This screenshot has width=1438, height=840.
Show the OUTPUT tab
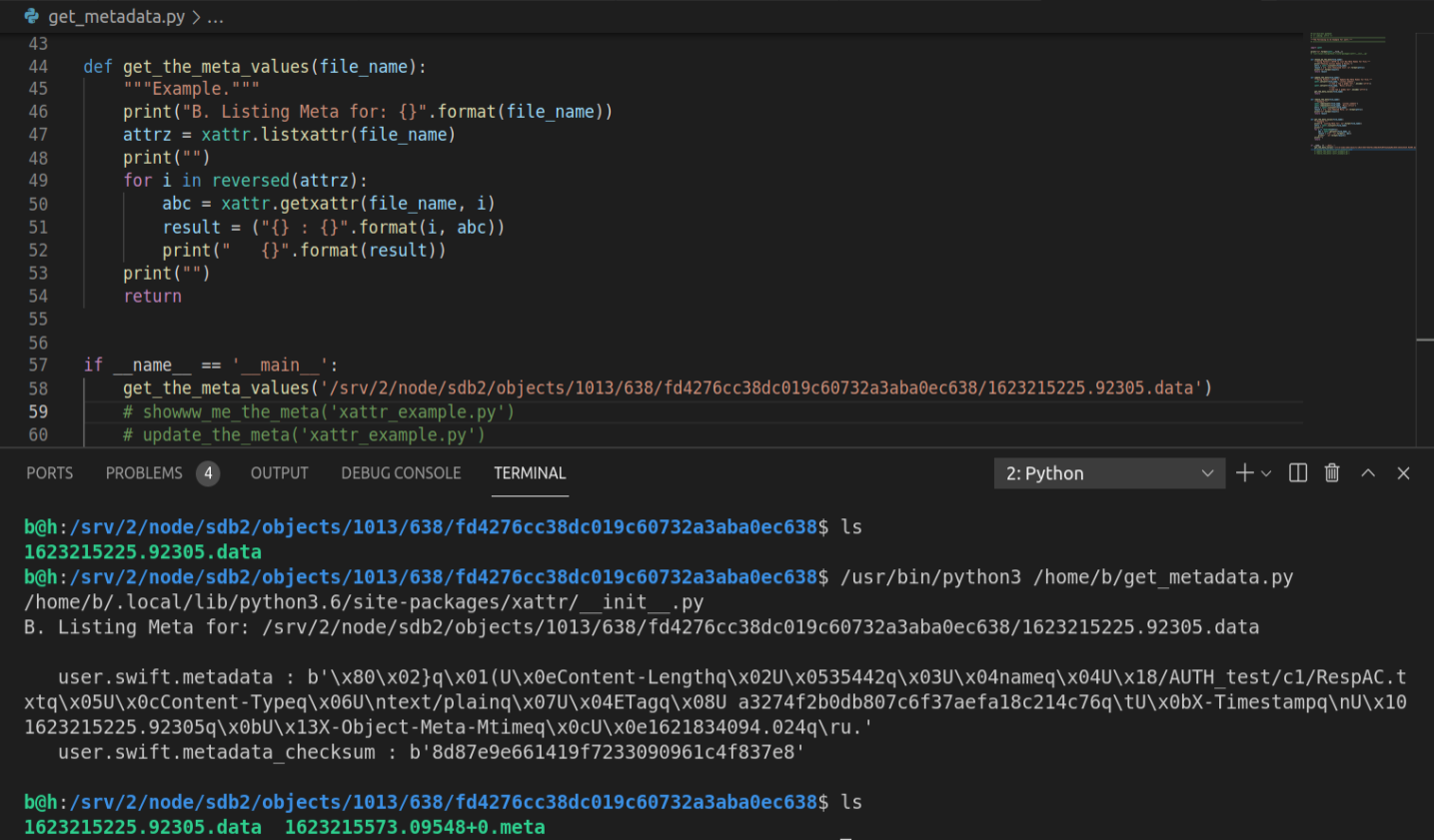click(280, 473)
